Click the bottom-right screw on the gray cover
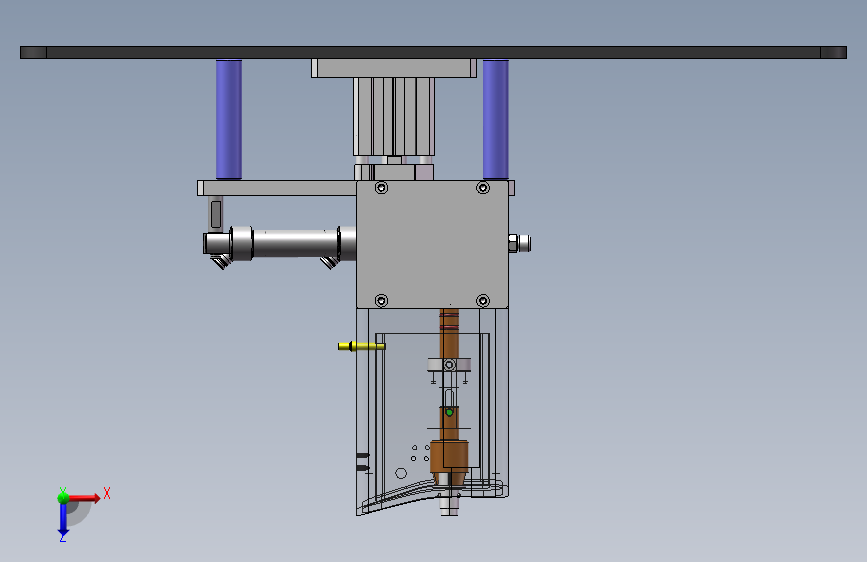 click(483, 301)
